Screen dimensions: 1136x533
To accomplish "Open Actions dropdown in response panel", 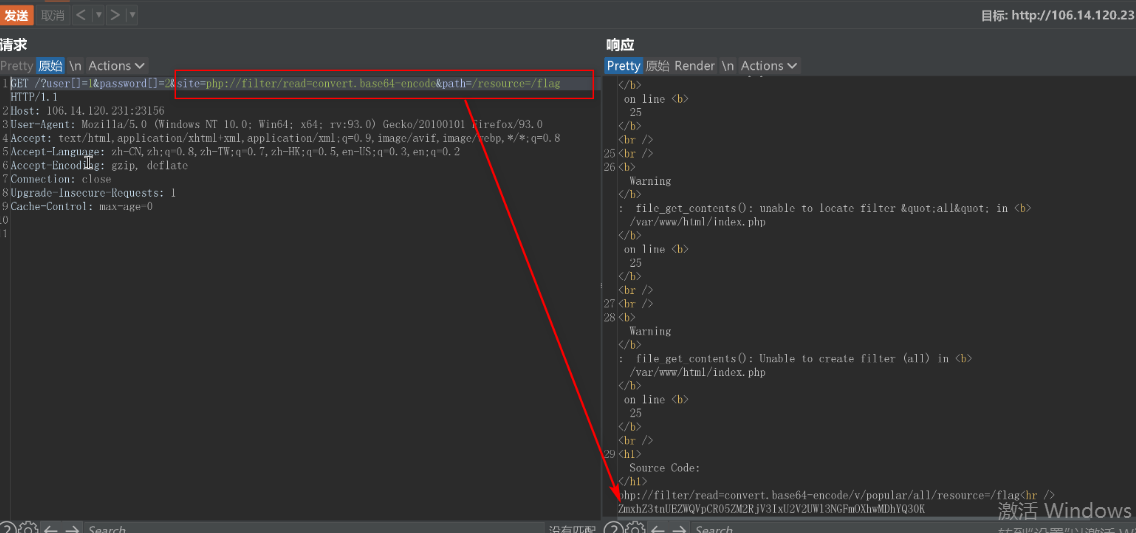I will pos(769,66).
